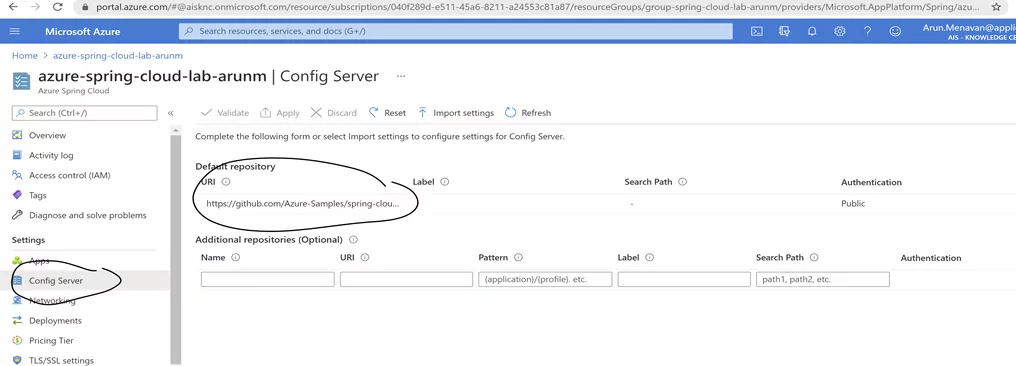Image resolution: width=1016 pixels, height=366 pixels.
Task: Refresh the Config Server page
Action: click(528, 113)
